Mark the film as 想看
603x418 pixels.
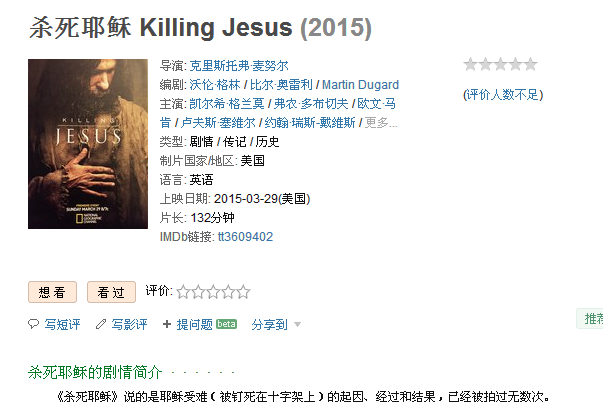tap(52, 292)
